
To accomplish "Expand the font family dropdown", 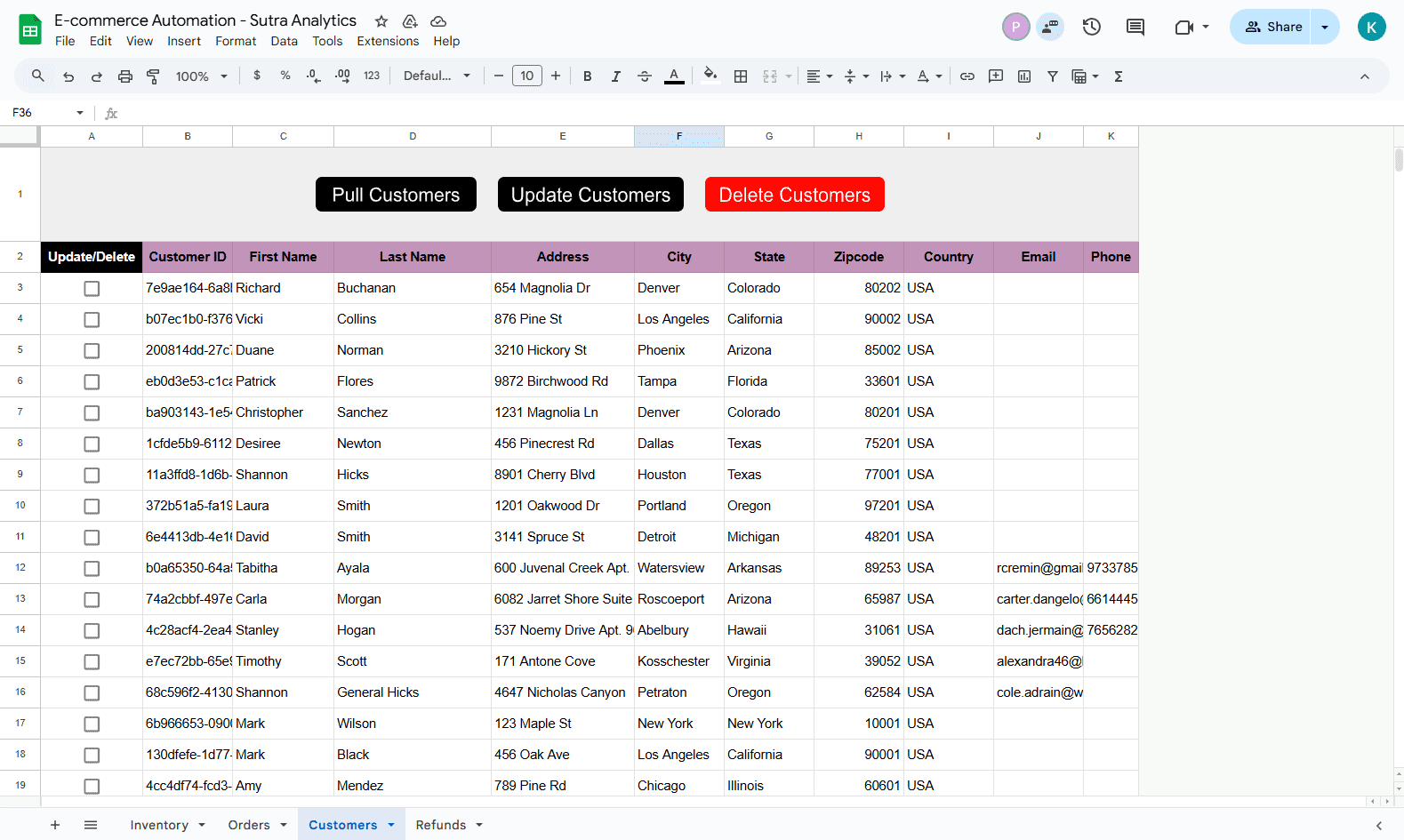I will point(437,76).
